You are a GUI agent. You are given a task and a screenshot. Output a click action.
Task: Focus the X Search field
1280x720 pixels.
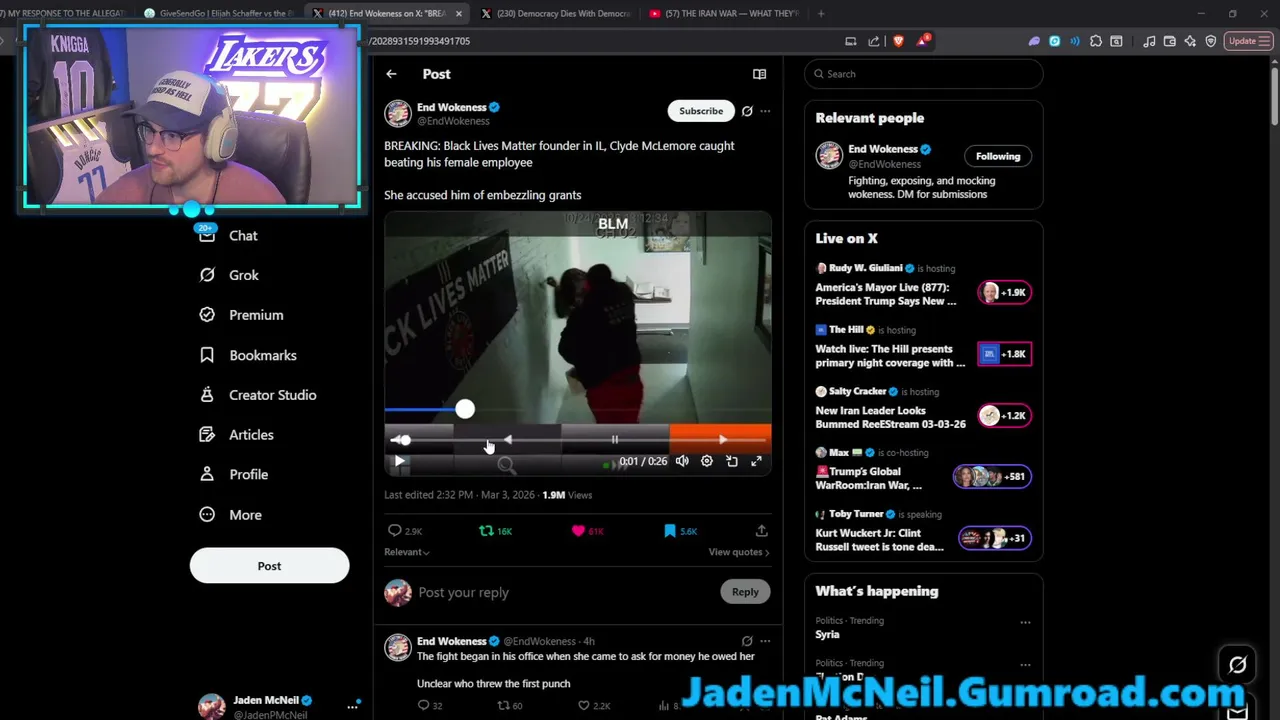pyautogui.click(x=924, y=74)
